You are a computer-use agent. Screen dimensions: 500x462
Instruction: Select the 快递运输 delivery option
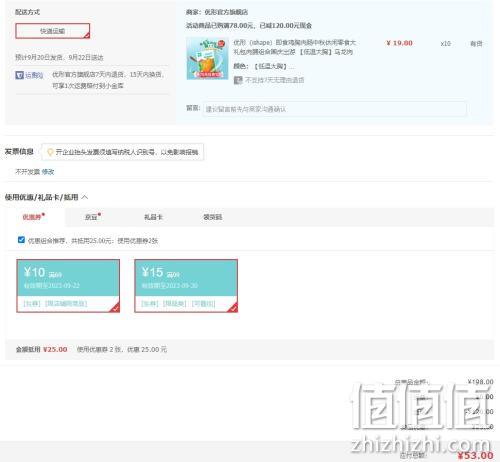click(53, 31)
